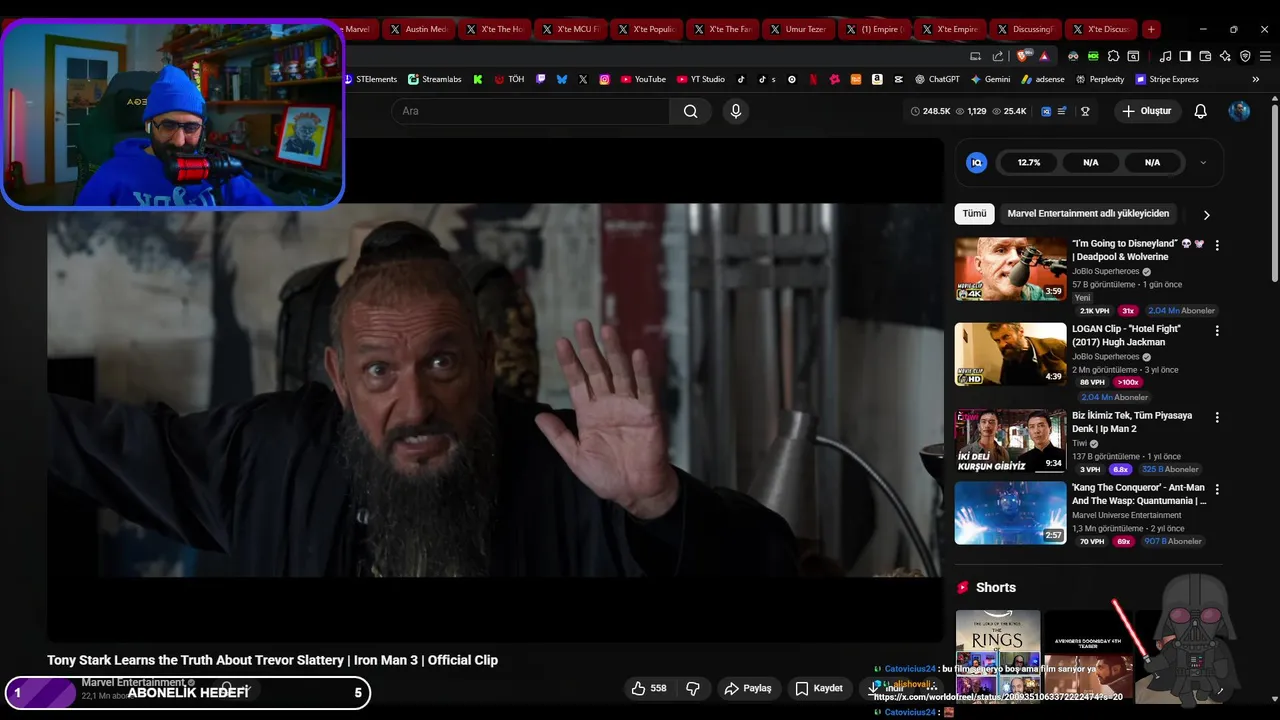Open the Brave VPN shield icon
The image size is (1280, 720).
(1245, 56)
